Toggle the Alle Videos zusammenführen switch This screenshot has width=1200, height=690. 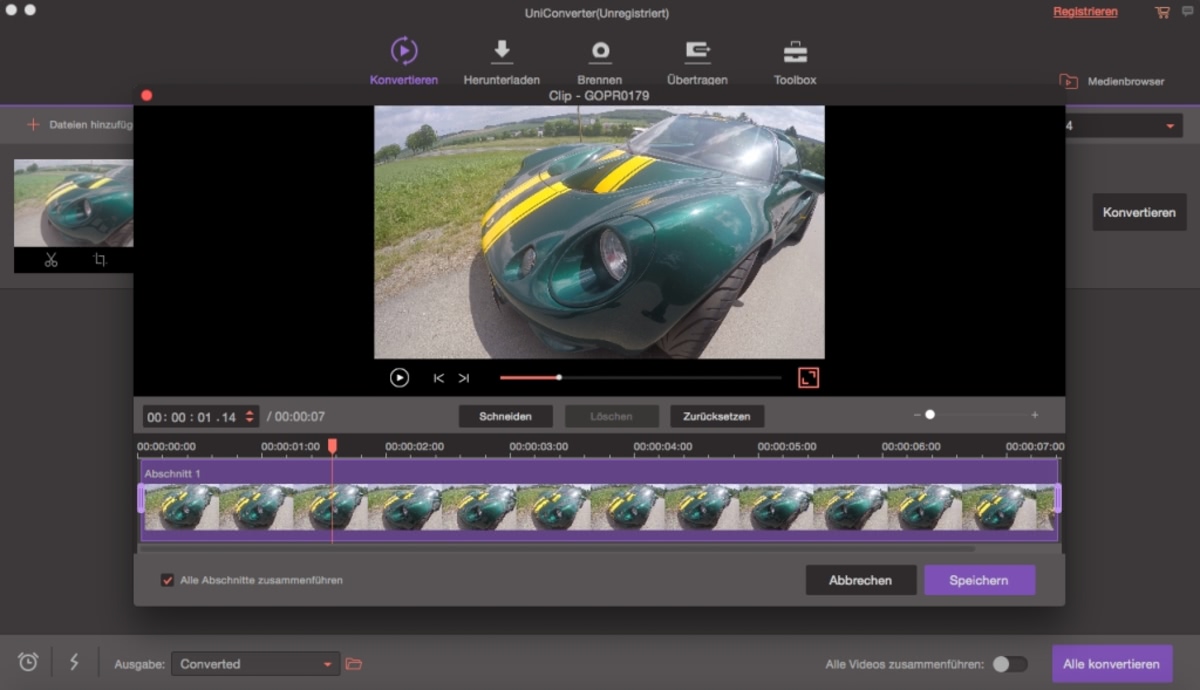[1009, 664]
